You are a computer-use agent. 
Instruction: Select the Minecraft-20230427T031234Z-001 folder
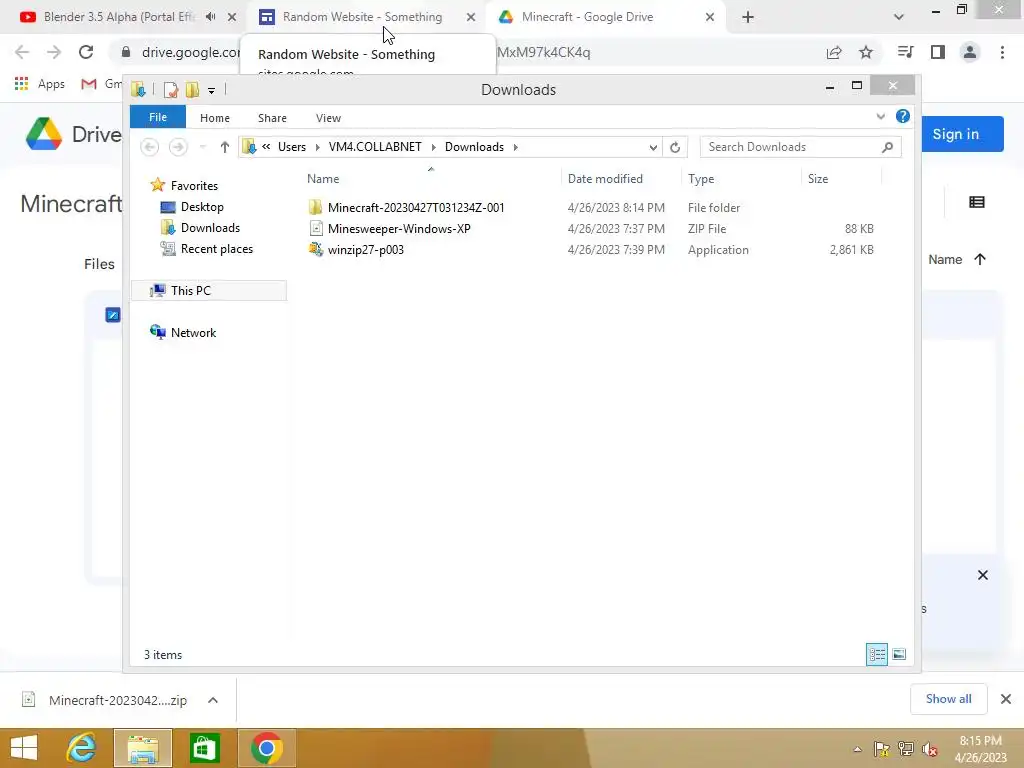[416, 208]
